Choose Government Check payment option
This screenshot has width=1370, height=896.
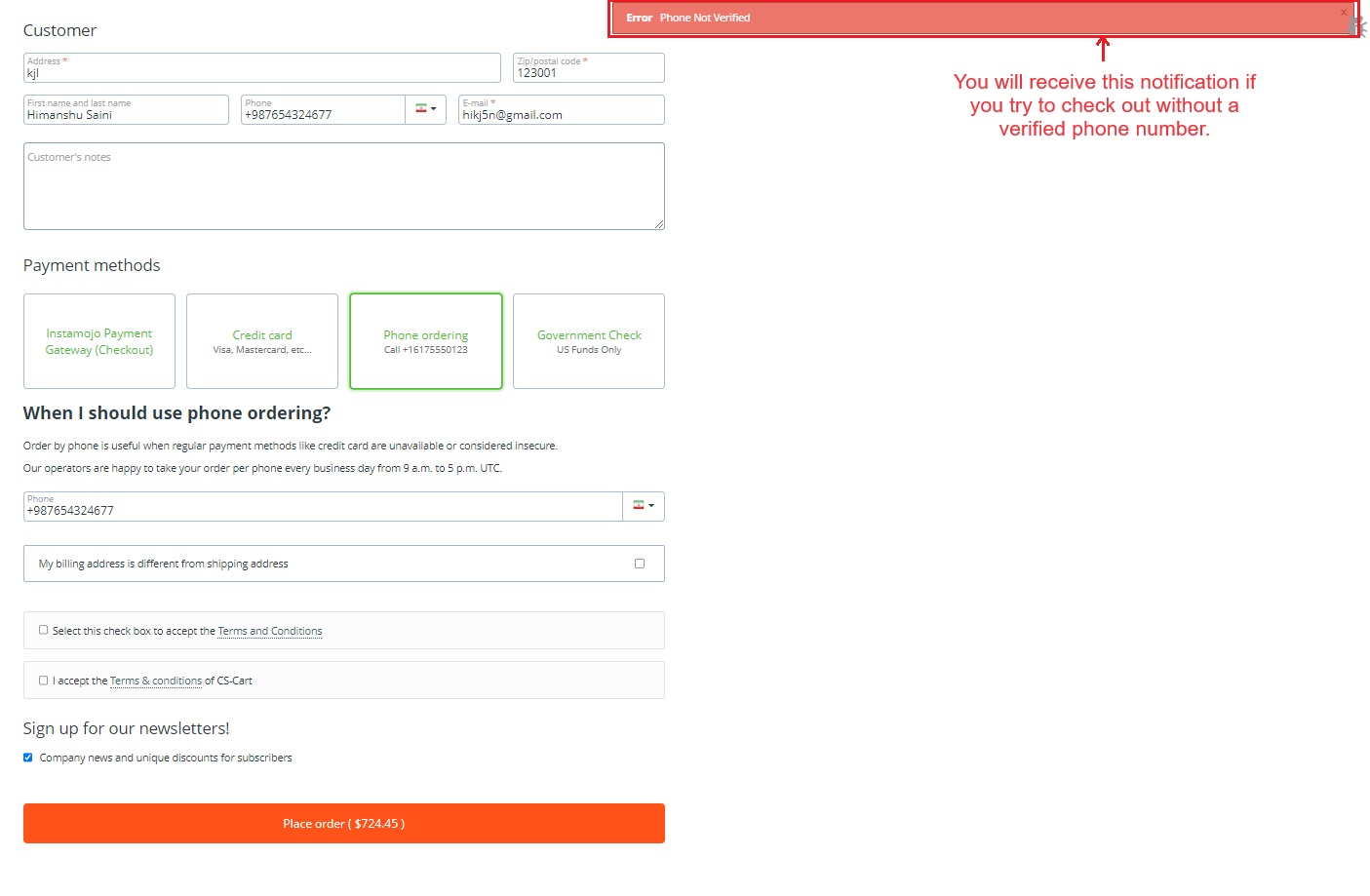tap(589, 341)
